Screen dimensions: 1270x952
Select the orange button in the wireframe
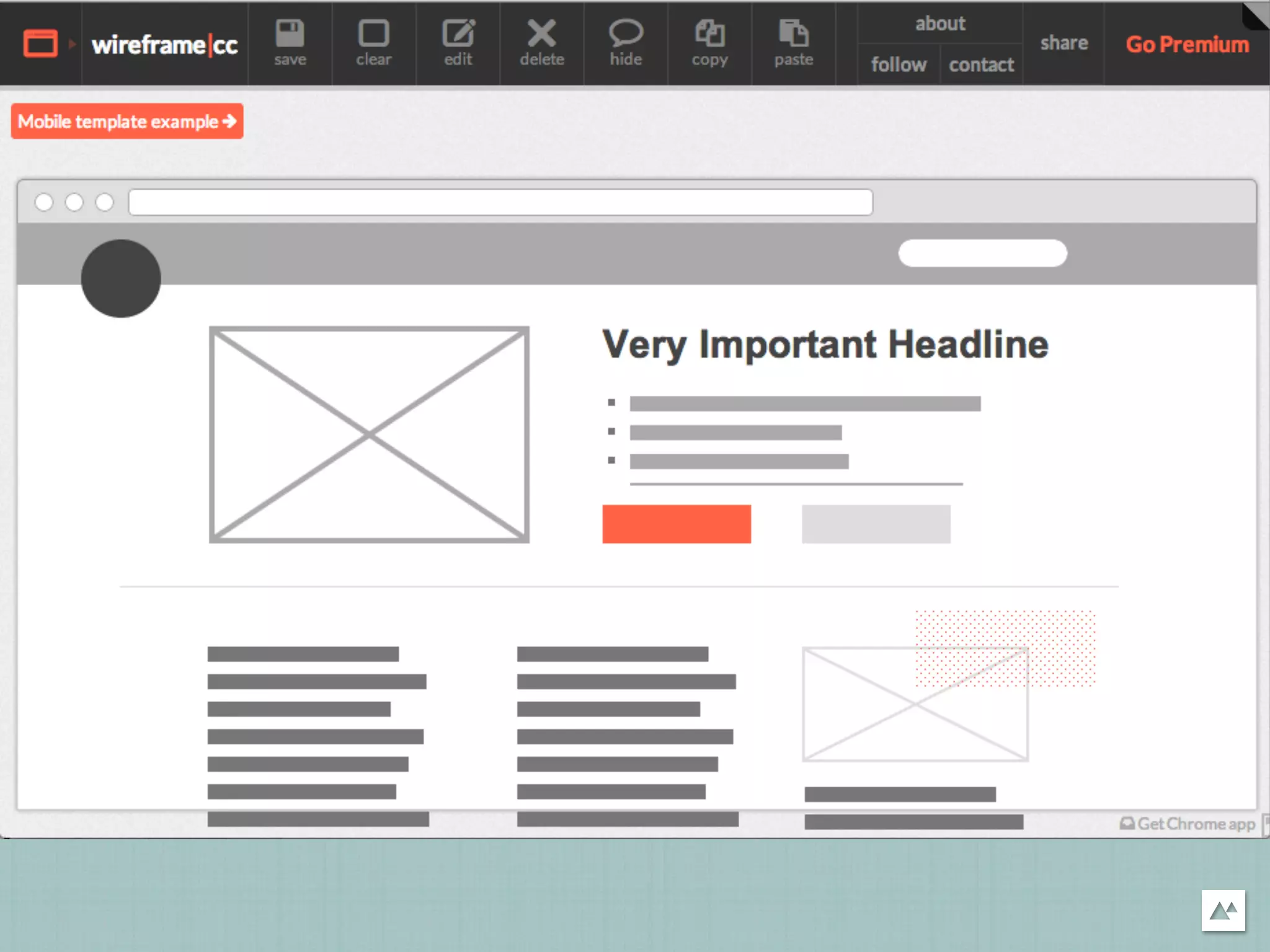click(677, 524)
